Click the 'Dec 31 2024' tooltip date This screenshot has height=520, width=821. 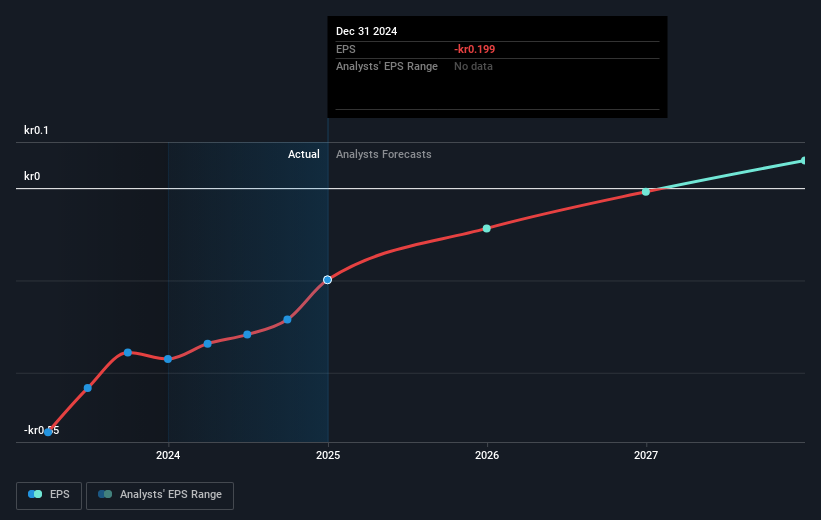(367, 31)
